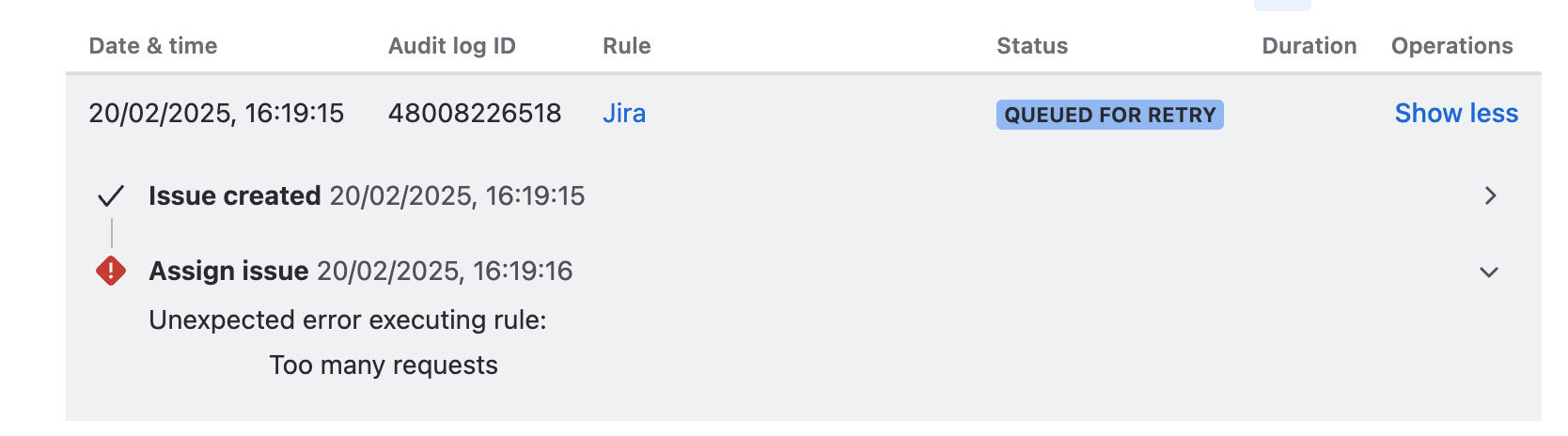Open the Jira rule link
The height and width of the screenshot is (436, 1568).
(x=624, y=114)
